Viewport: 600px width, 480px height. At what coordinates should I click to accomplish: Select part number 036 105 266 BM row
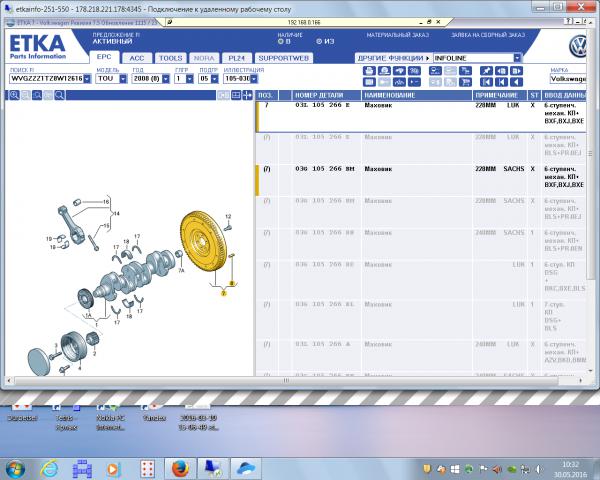tap(421, 180)
